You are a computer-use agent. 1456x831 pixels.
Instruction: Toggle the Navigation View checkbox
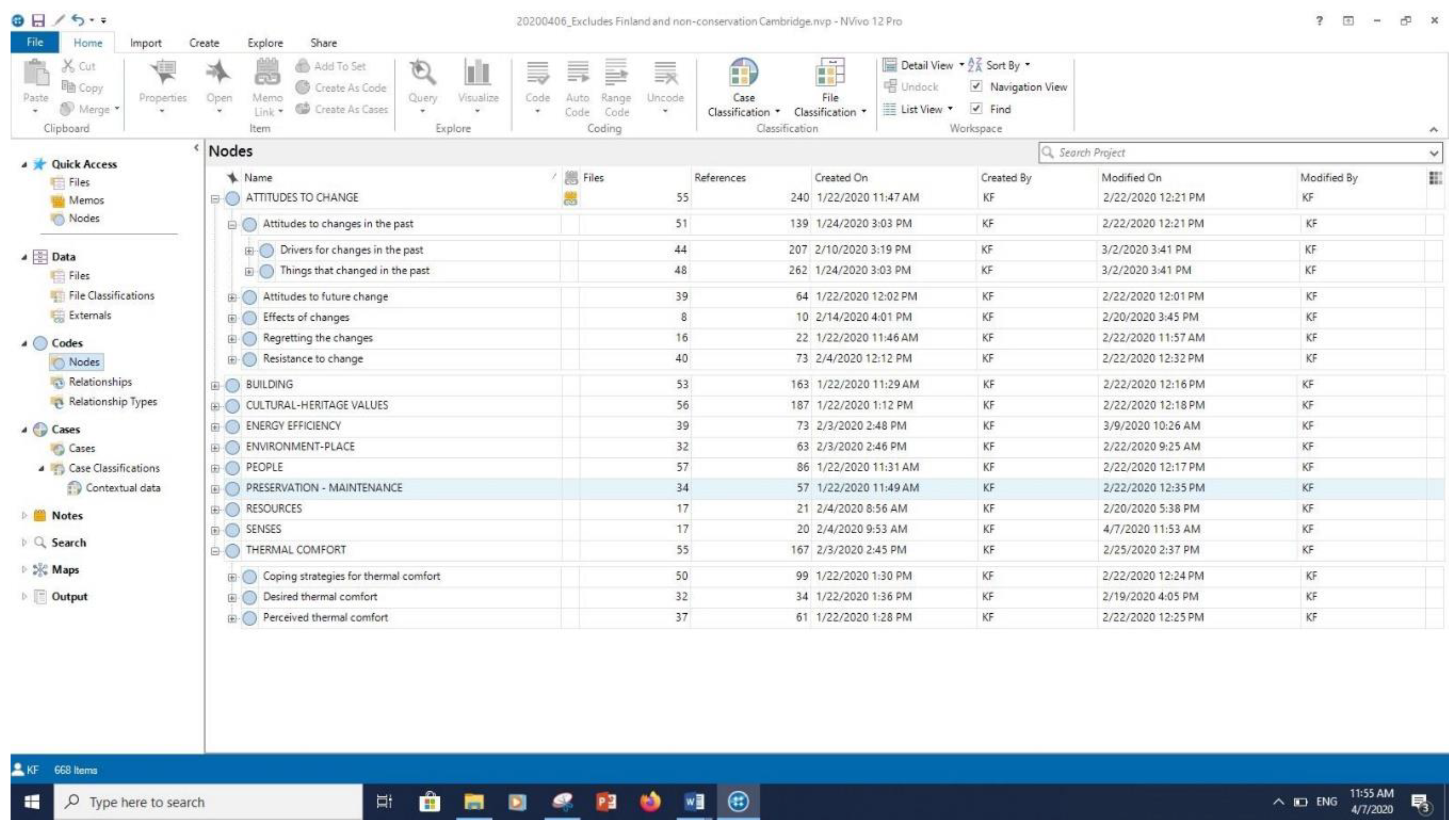[x=976, y=87]
